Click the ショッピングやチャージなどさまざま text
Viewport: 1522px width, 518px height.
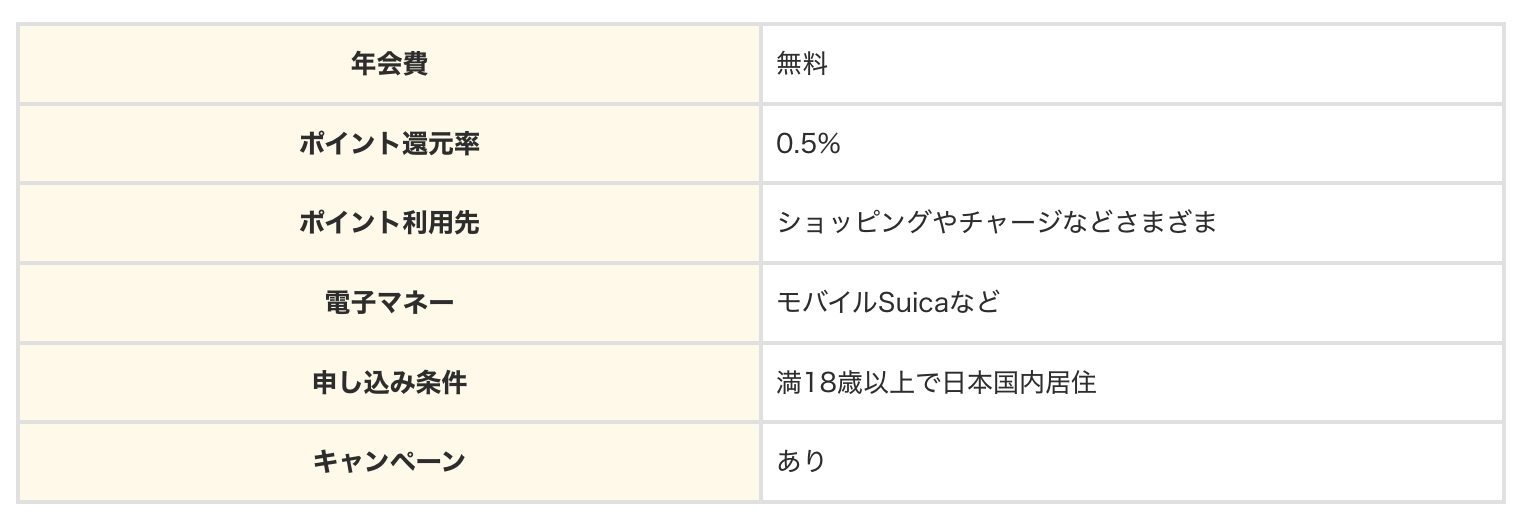click(x=996, y=223)
